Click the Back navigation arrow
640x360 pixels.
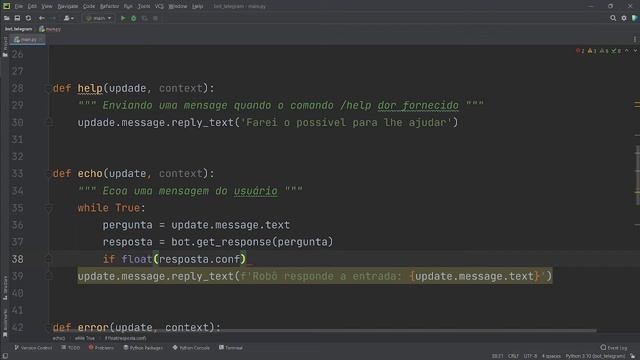(42, 18)
